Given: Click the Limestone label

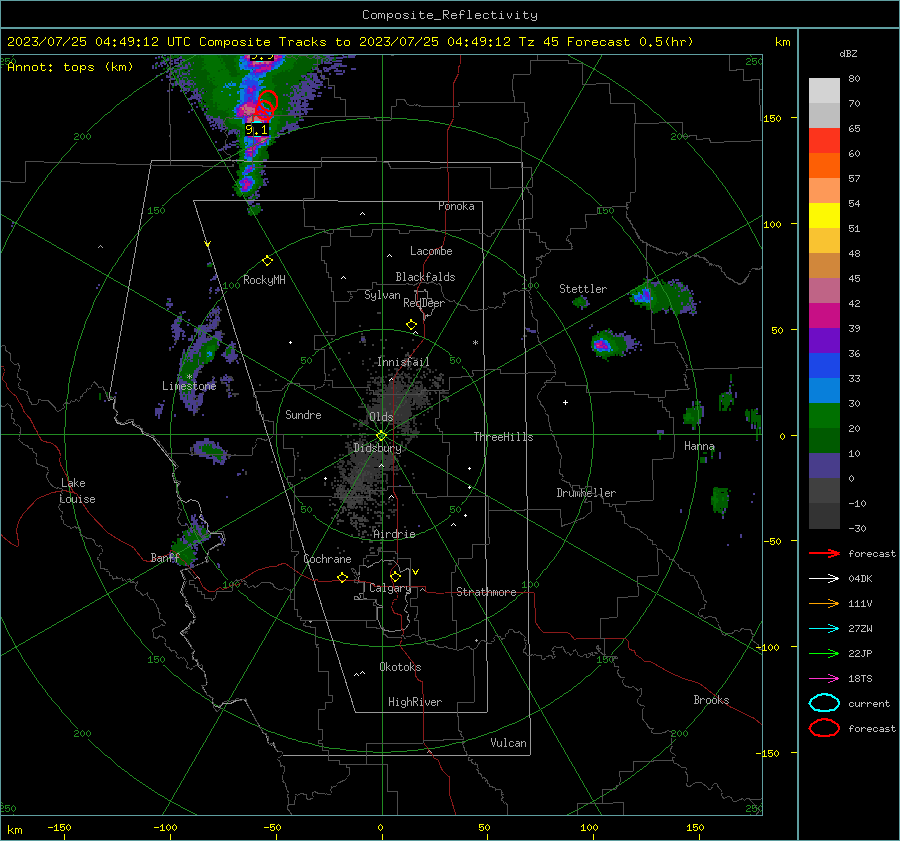Looking at the screenshot, I should click(189, 386).
